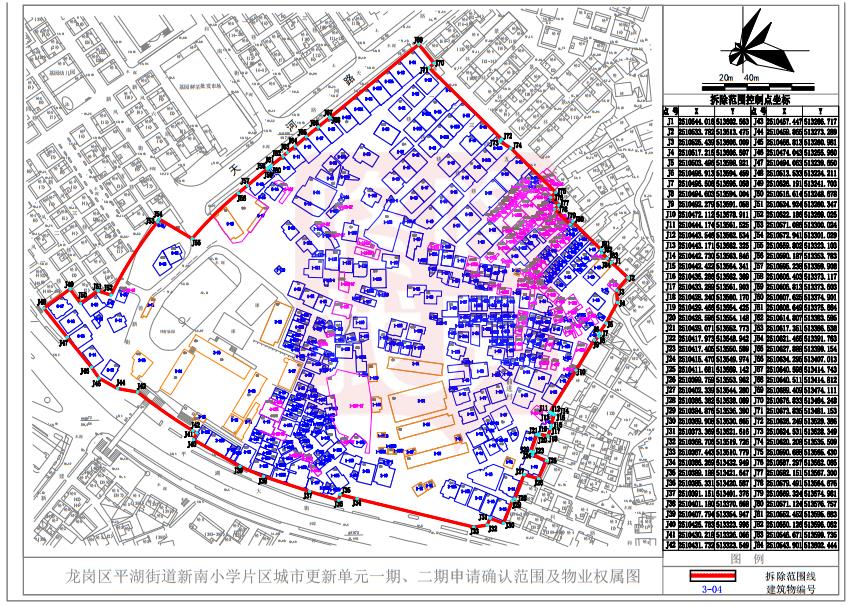The height and width of the screenshot is (605, 855).
Task: Select the J43 cell in coordinate table
Action: 758,122
